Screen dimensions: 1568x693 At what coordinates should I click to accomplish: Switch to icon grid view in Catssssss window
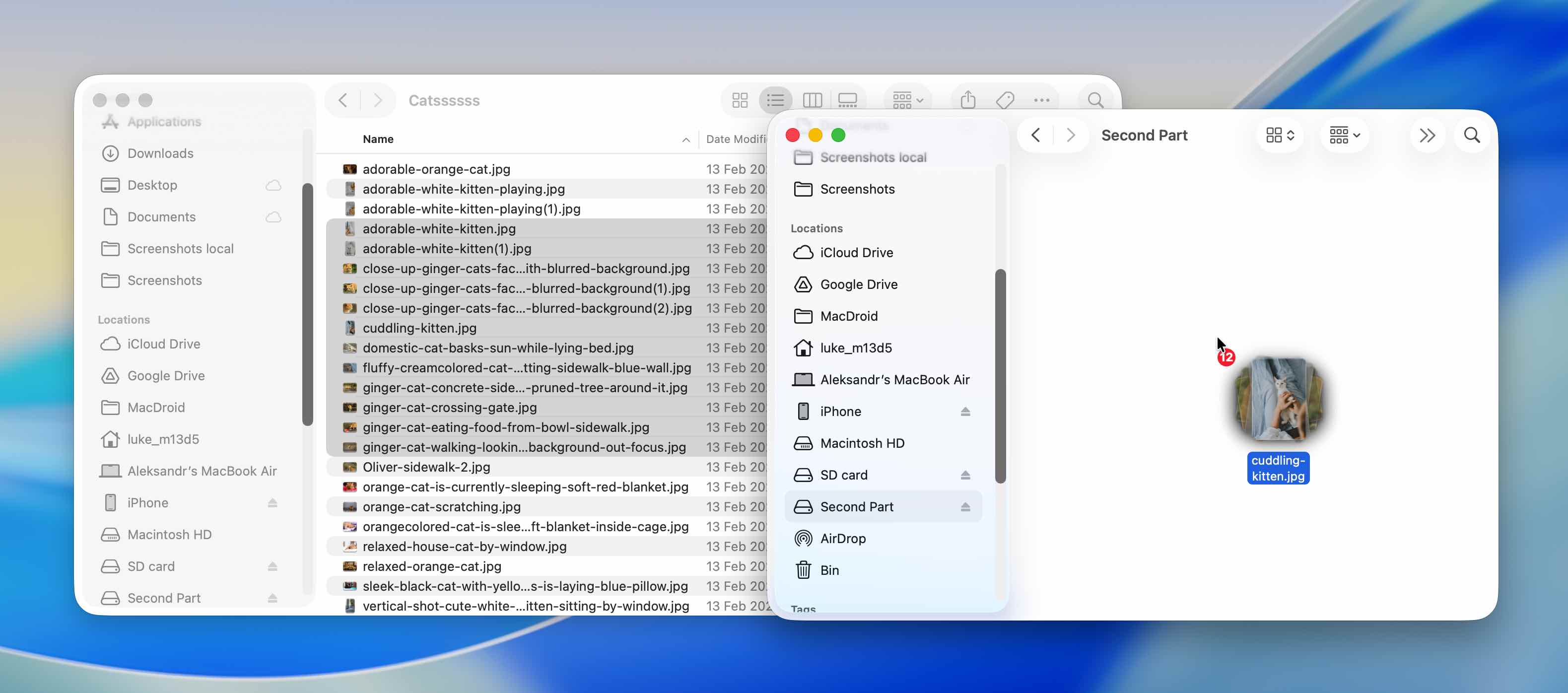coord(739,100)
